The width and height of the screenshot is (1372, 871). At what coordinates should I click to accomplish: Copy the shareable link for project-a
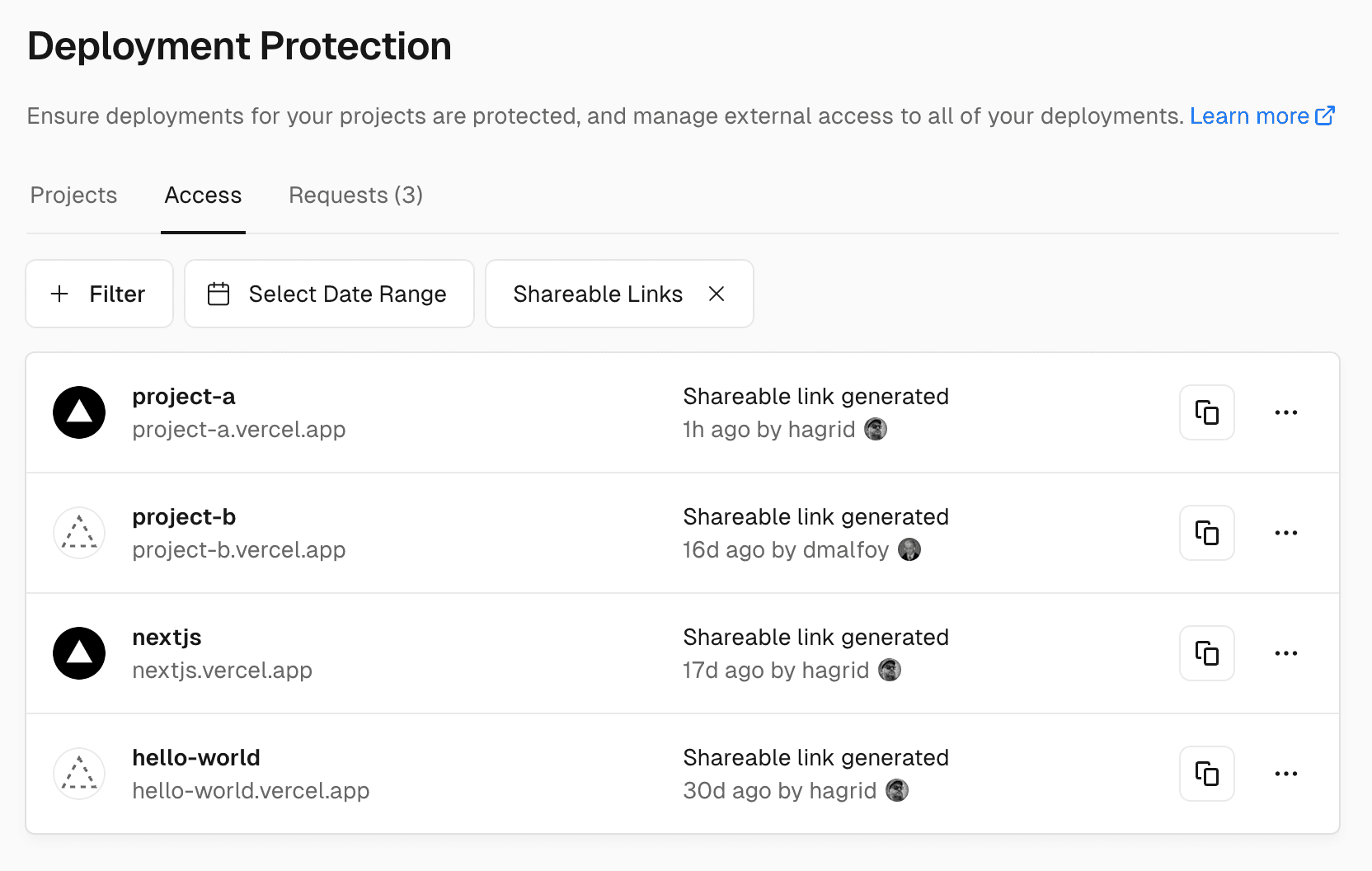pos(1206,412)
